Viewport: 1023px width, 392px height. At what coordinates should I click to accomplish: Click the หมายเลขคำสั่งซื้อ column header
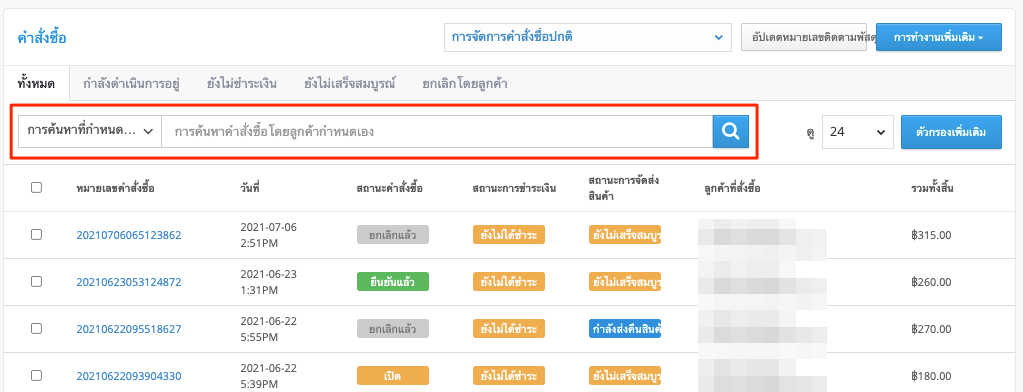[115, 188]
